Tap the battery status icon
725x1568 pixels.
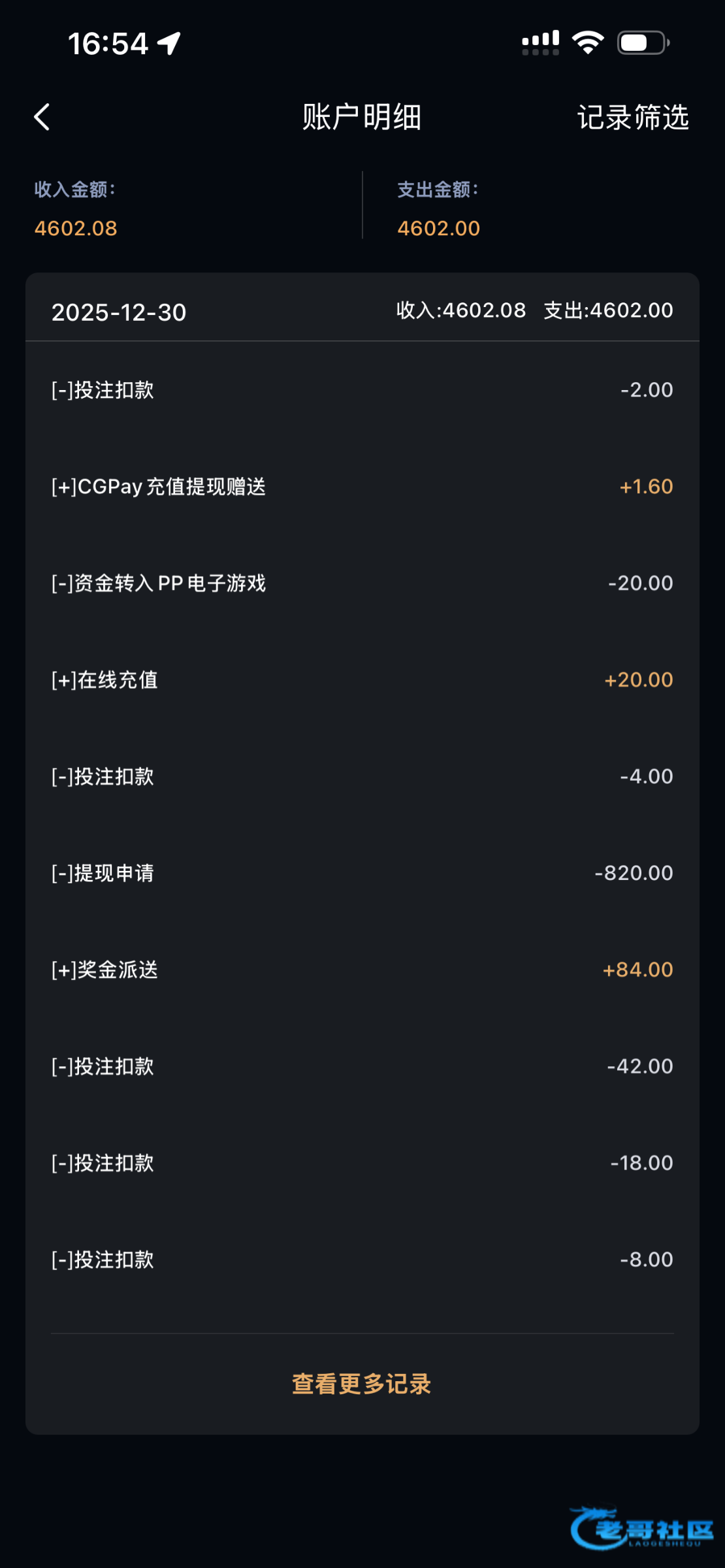(643, 43)
